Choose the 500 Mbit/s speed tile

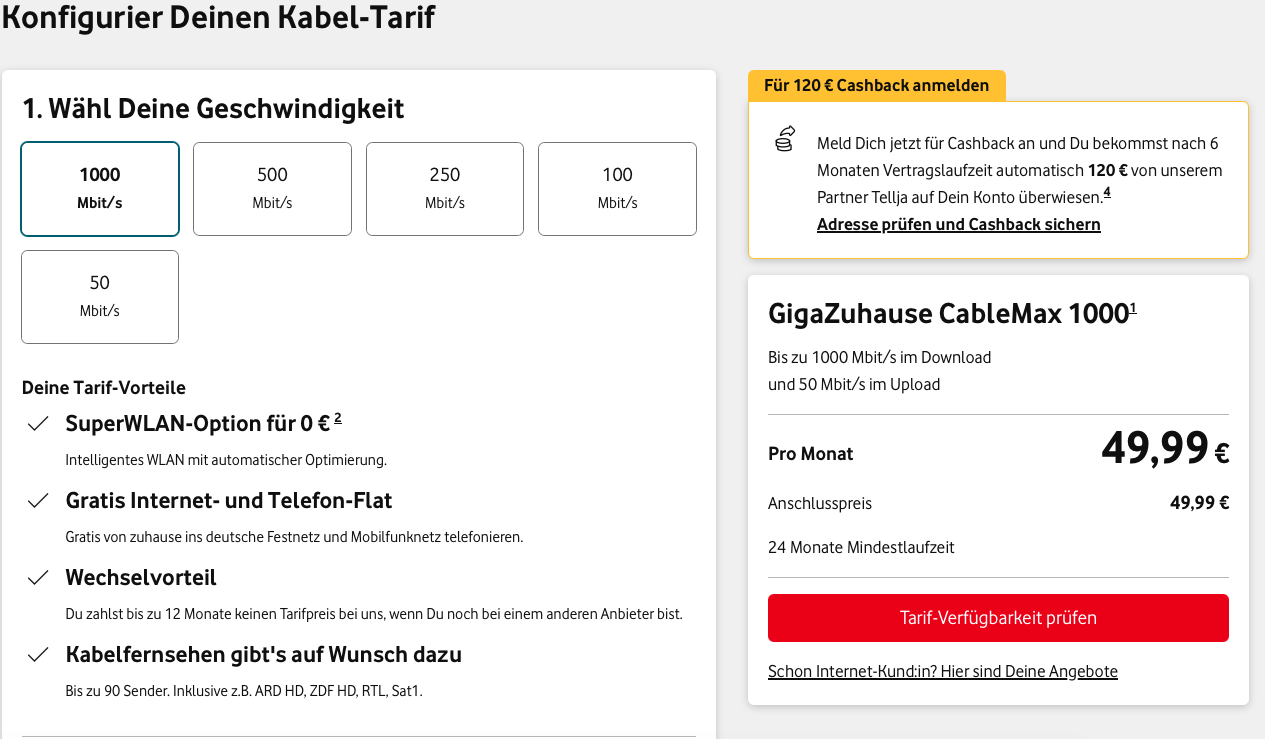tap(272, 188)
